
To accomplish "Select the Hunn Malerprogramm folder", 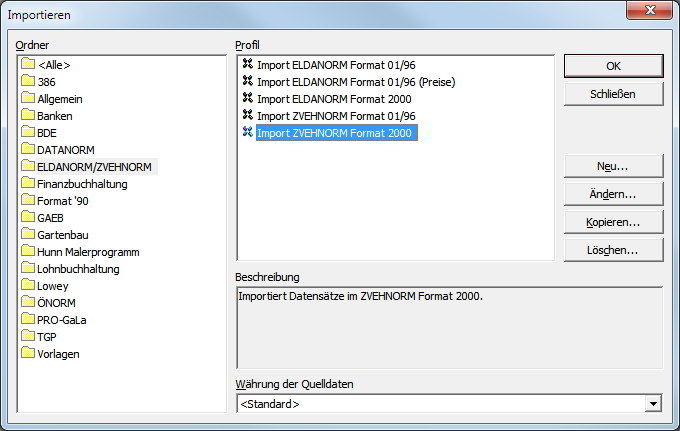I will (x=87, y=251).
